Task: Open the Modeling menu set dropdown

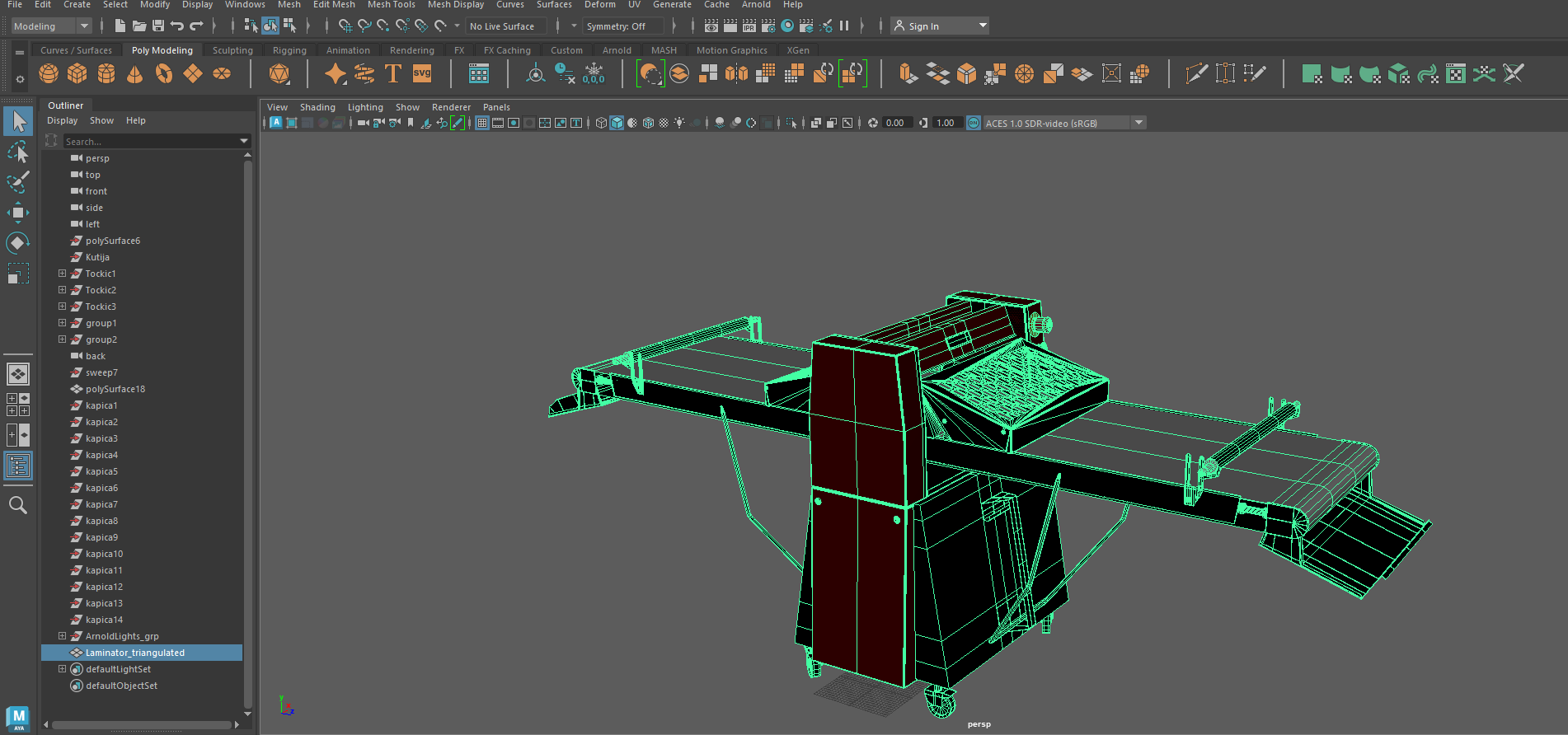Action: click(x=51, y=26)
